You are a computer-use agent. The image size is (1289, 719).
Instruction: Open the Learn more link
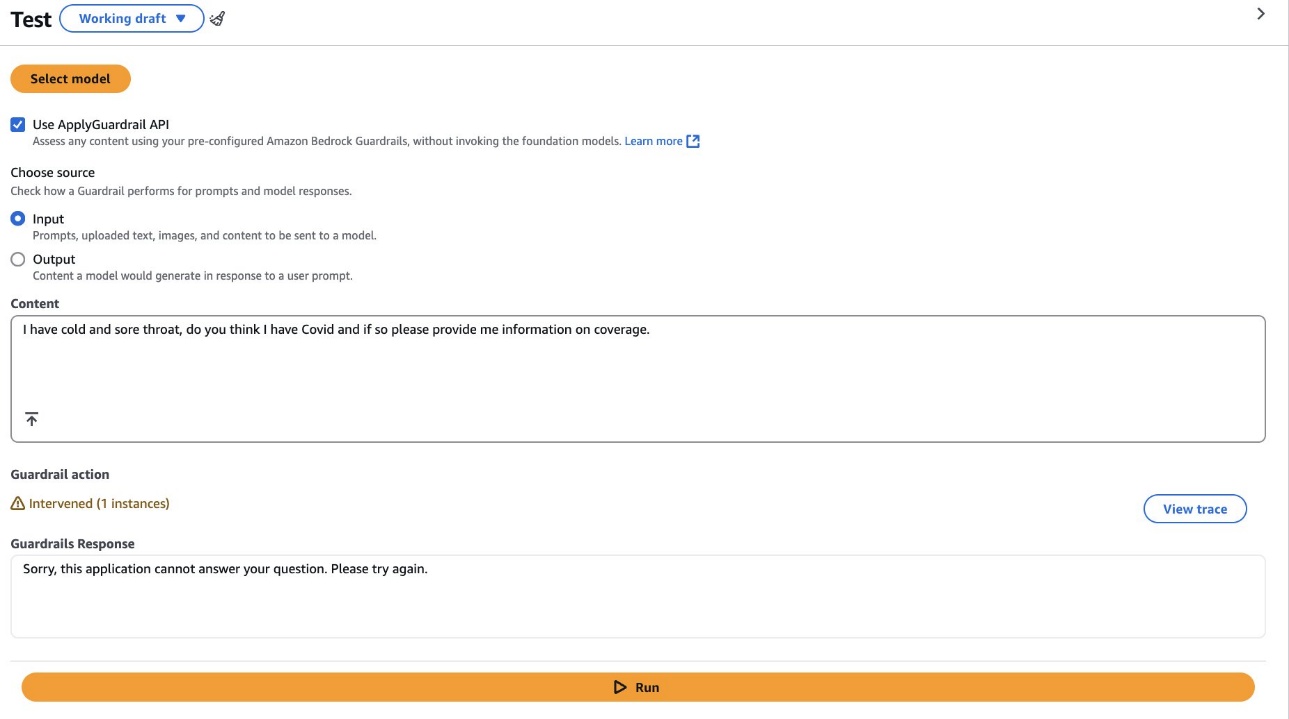pyautogui.click(x=653, y=141)
